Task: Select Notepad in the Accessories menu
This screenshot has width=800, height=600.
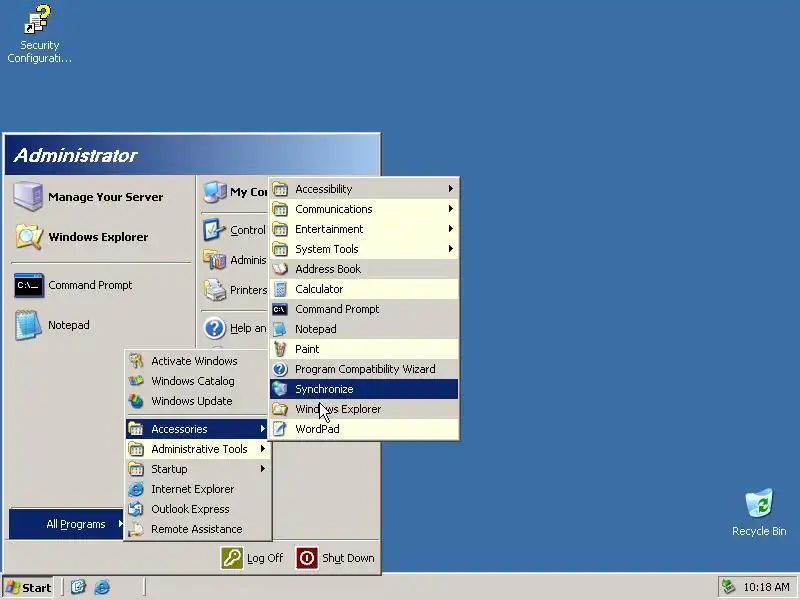Action: coord(364,329)
